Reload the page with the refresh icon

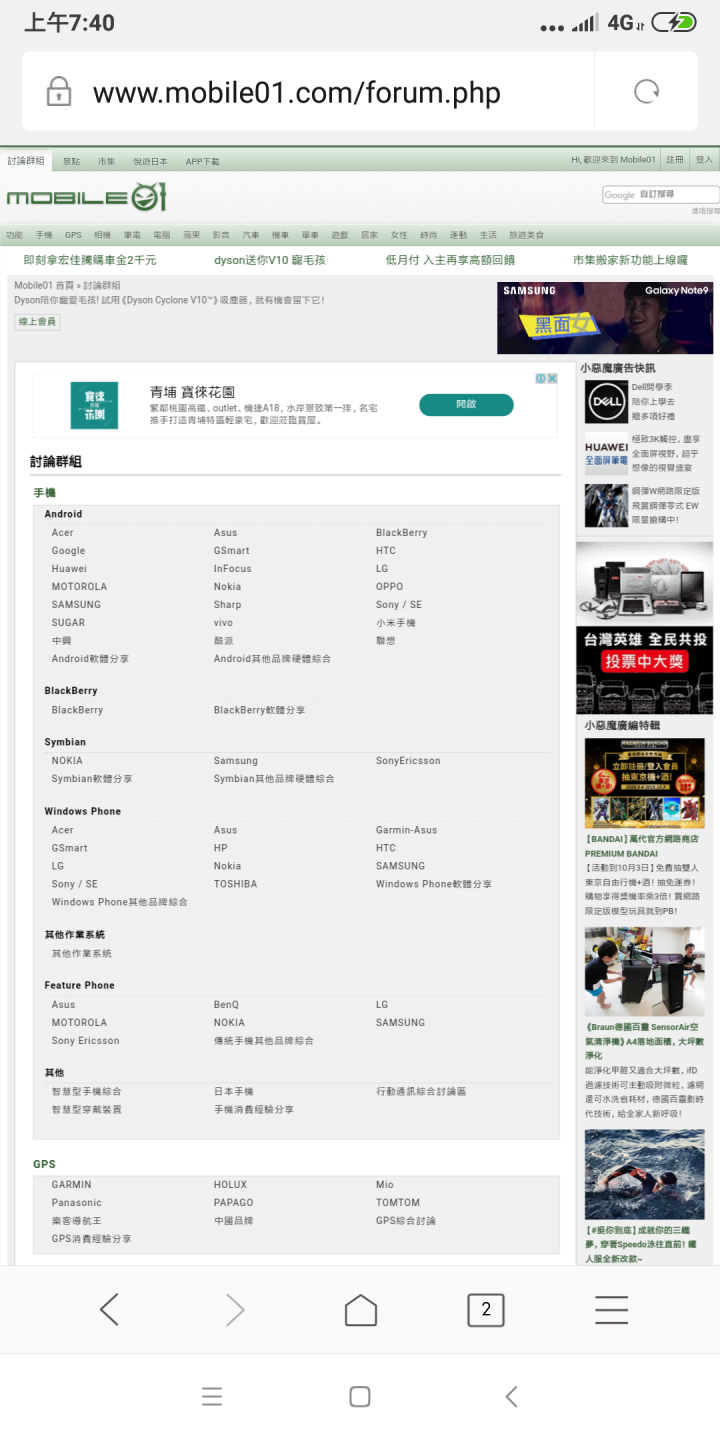pyautogui.click(x=647, y=92)
